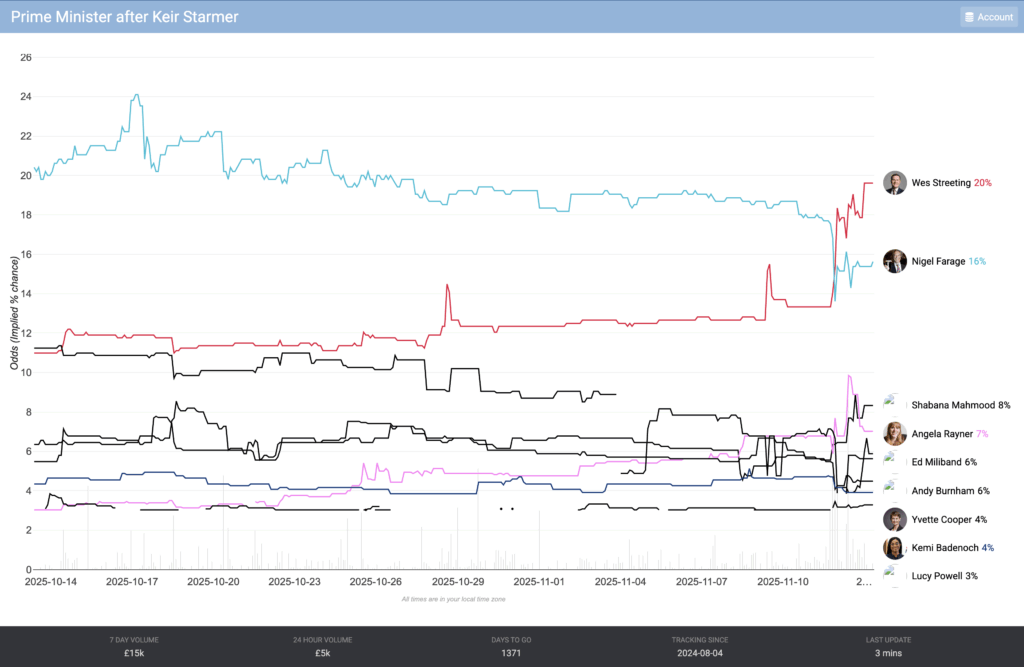Select the 7 Day Volume stat
This screenshot has height=667, width=1024.
(x=134, y=646)
